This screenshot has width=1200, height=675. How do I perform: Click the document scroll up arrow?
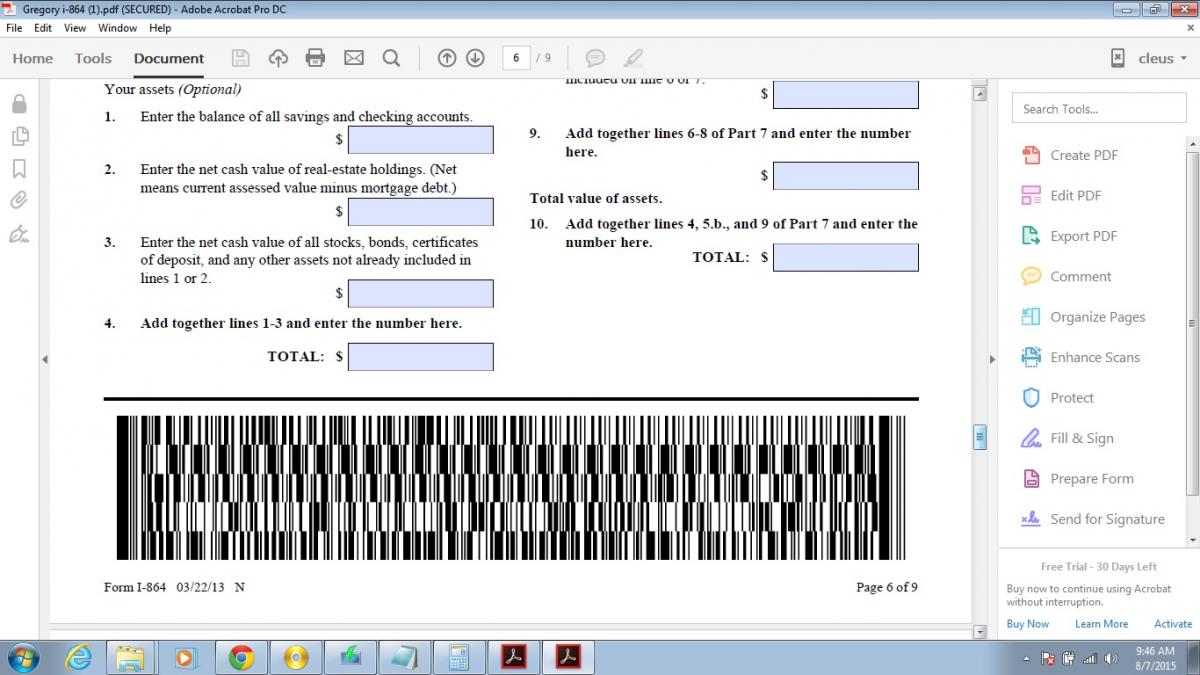pos(980,93)
